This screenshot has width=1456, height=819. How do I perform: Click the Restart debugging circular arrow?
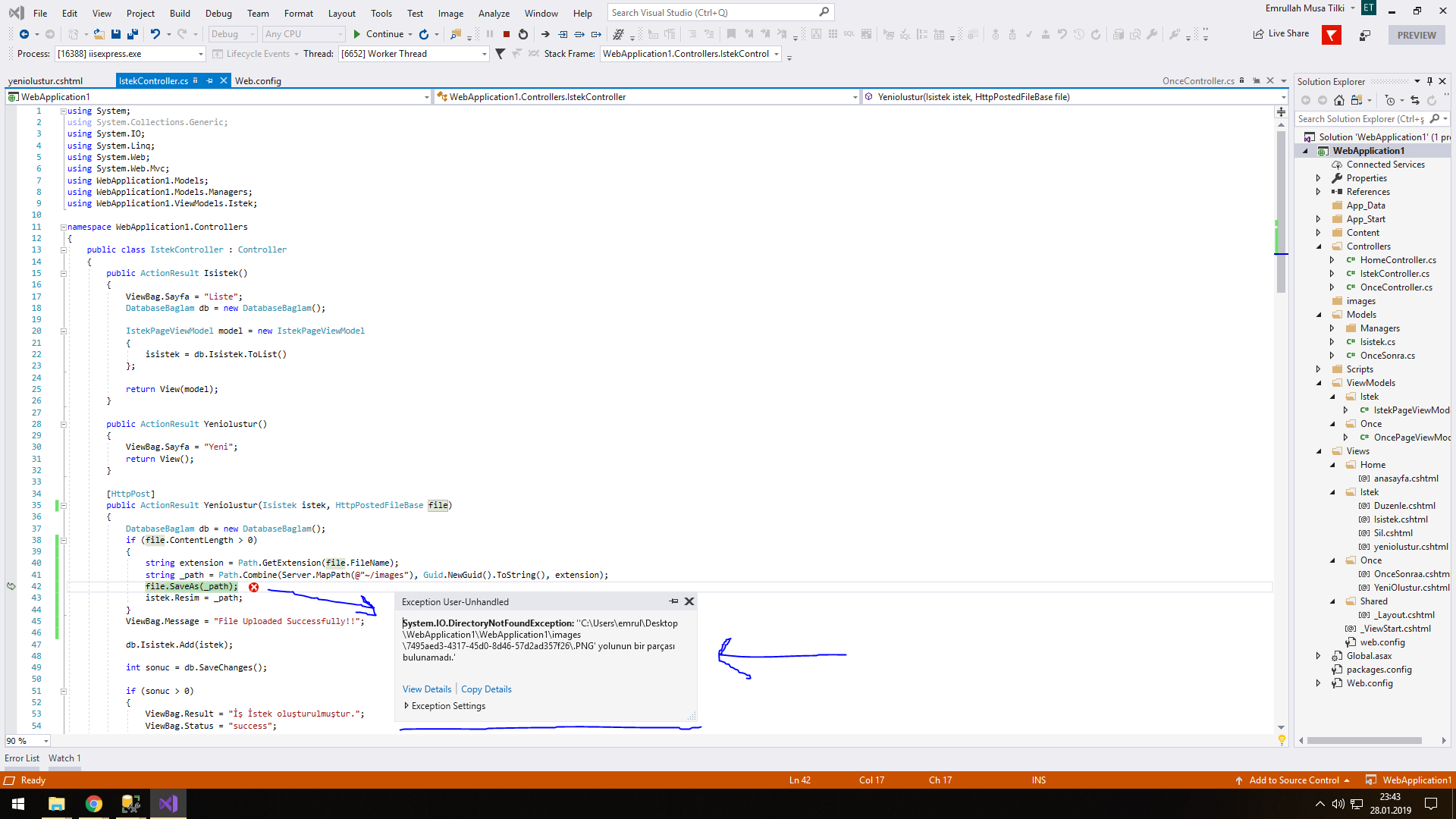(x=523, y=34)
